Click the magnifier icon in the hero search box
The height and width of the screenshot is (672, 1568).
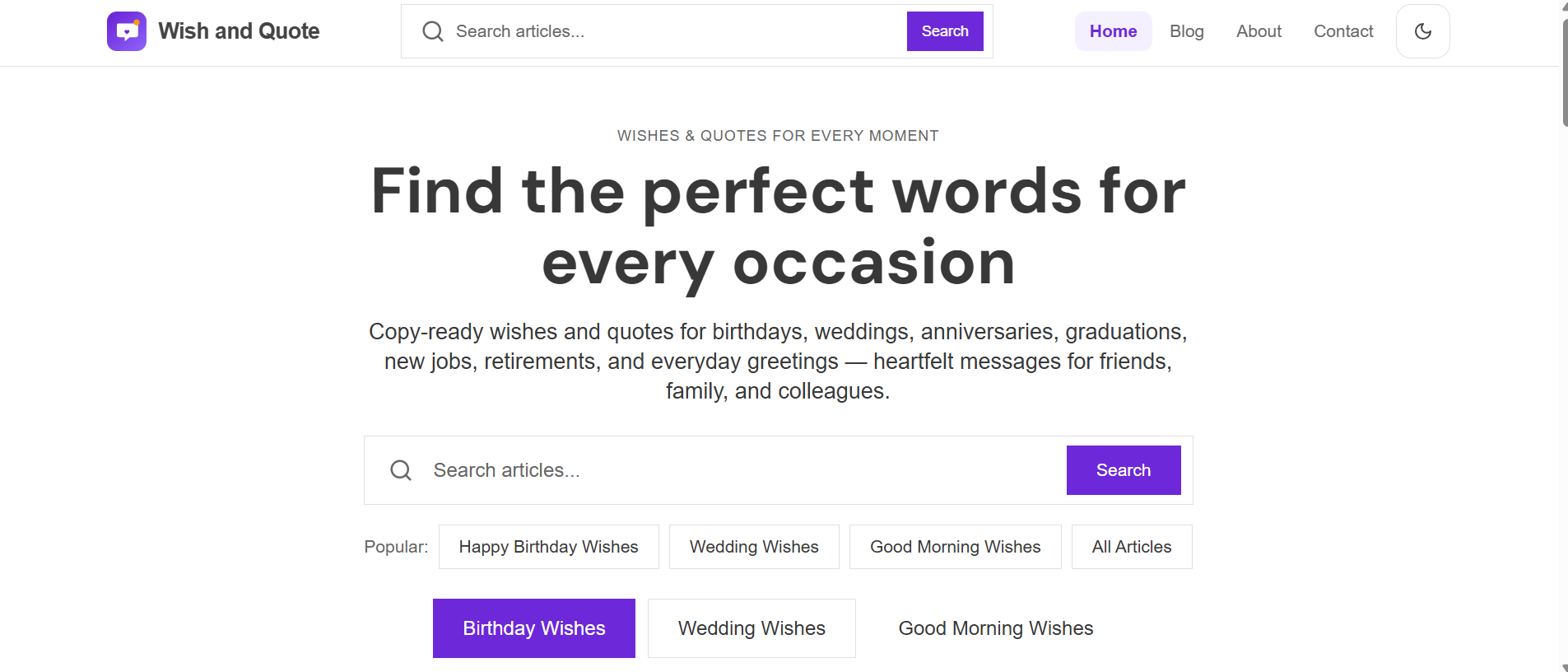pos(401,470)
